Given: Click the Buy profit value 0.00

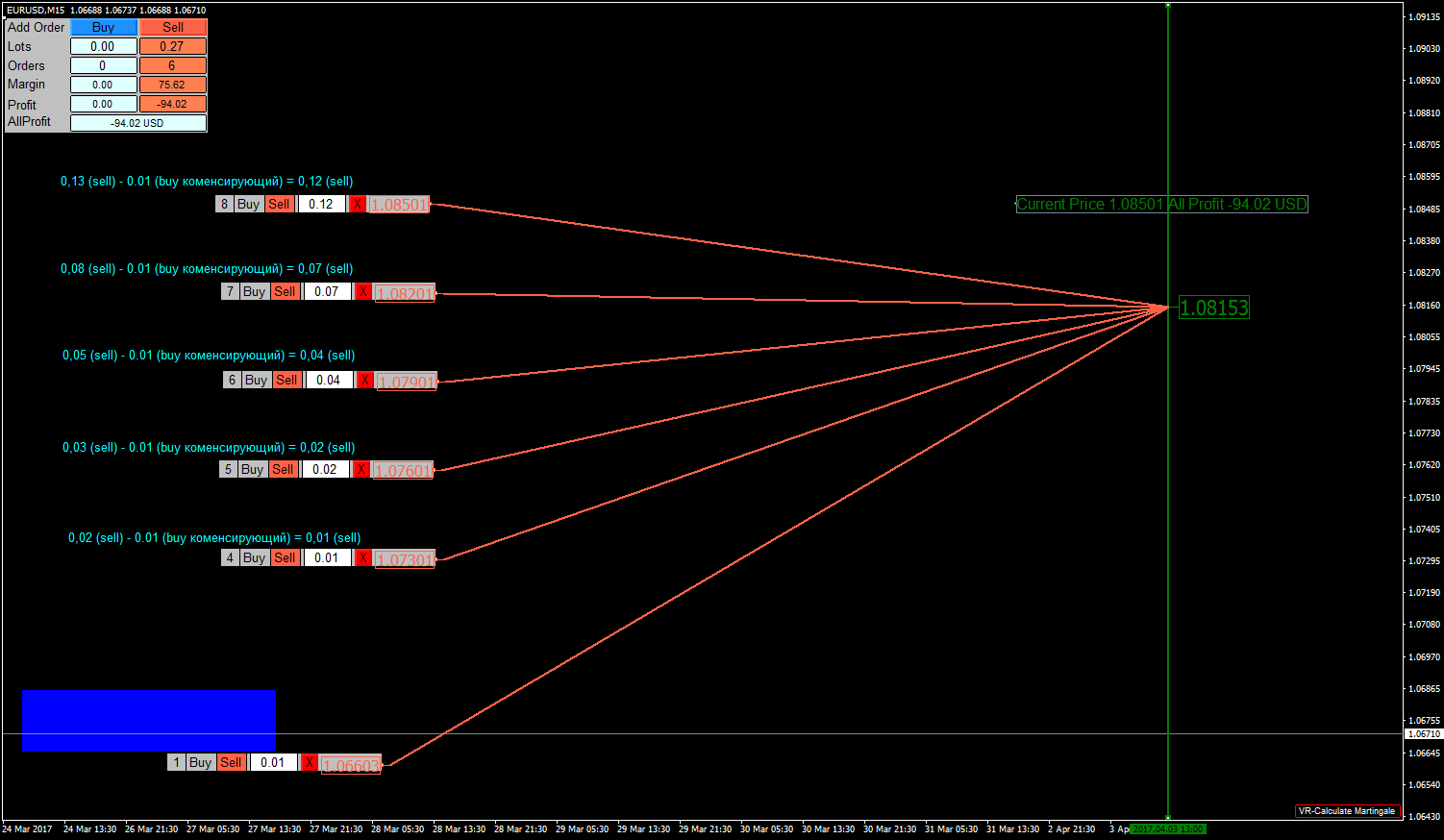Looking at the screenshot, I should (x=104, y=104).
